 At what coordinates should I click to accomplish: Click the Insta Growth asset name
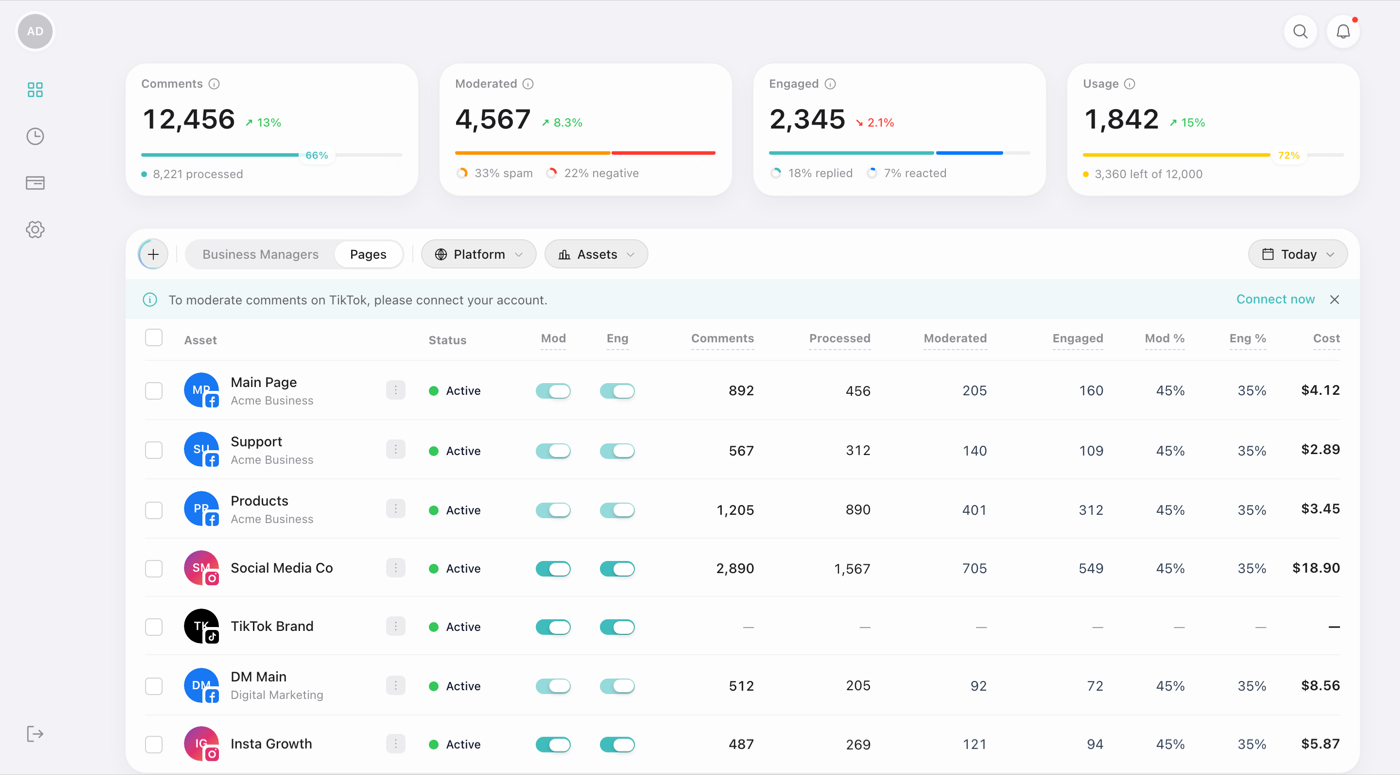click(x=271, y=744)
